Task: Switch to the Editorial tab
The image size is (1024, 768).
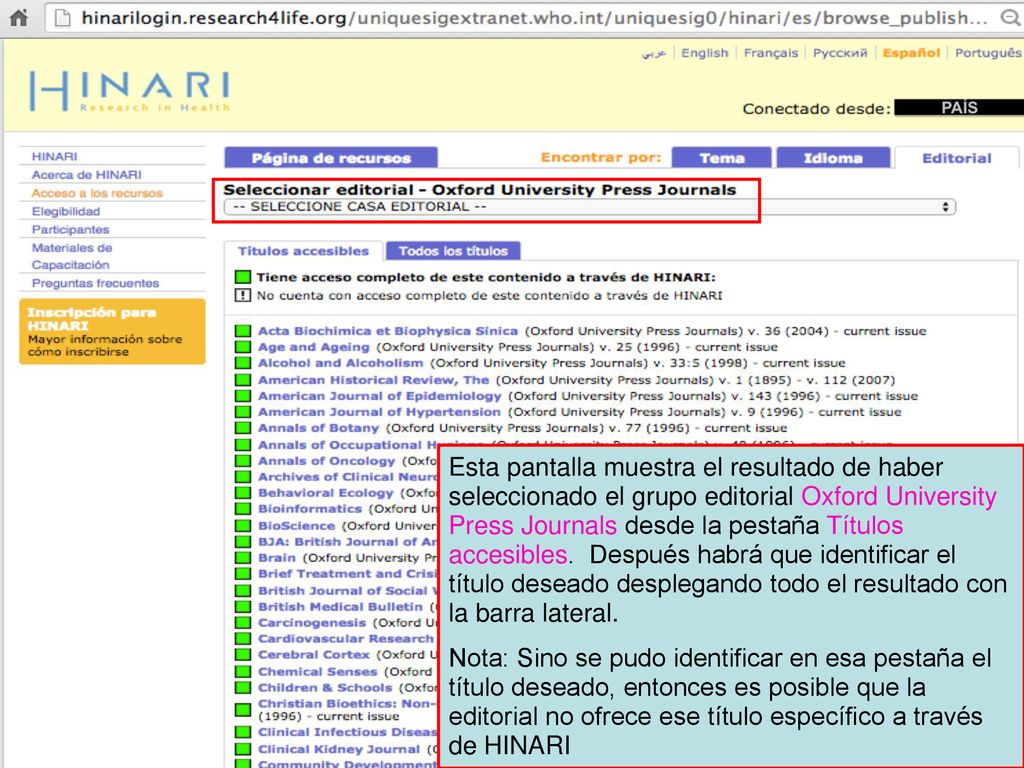Action: 957,158
